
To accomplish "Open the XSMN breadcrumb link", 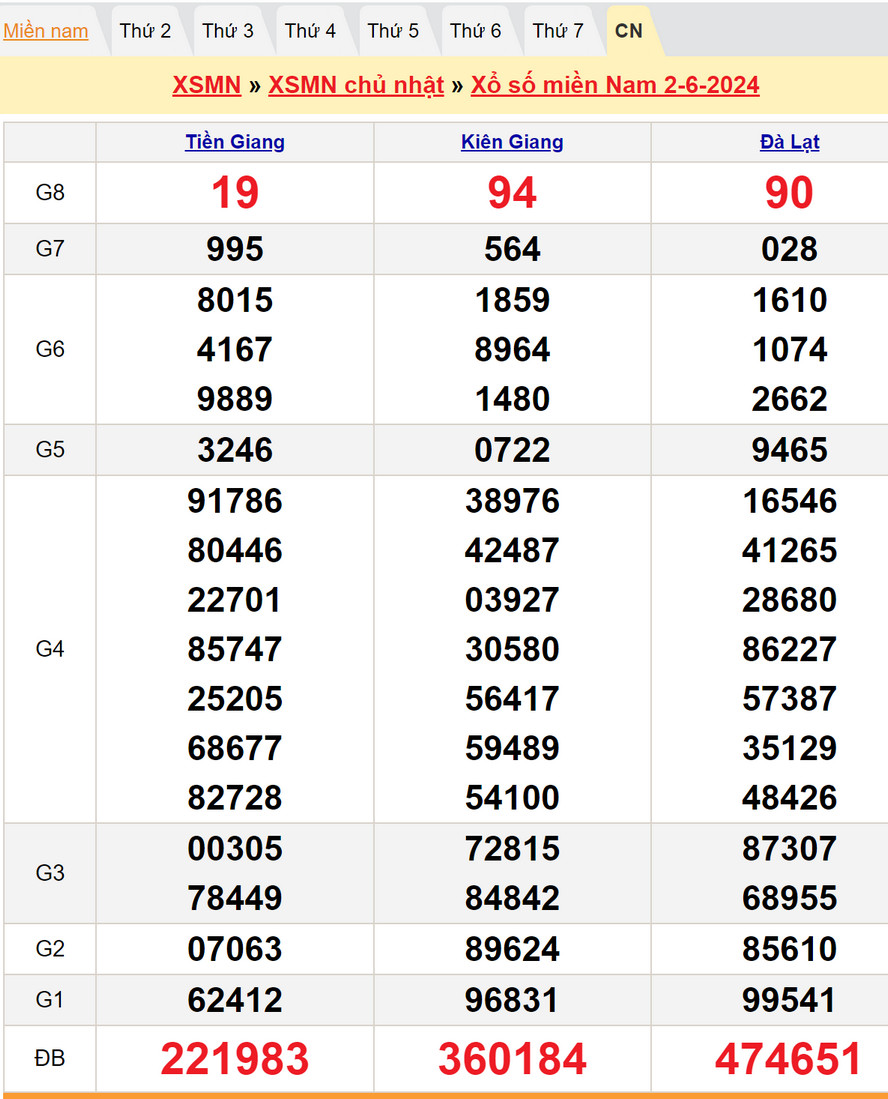I will click(206, 85).
